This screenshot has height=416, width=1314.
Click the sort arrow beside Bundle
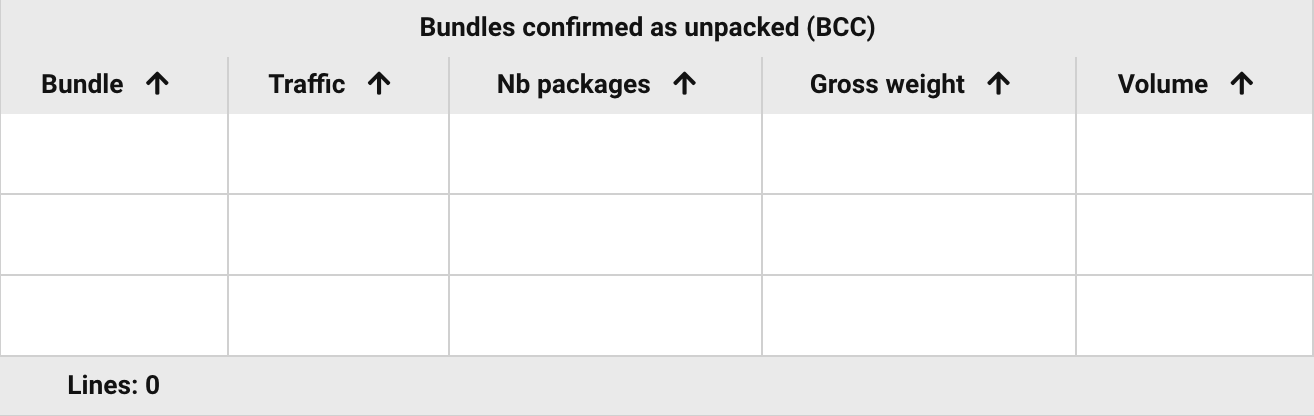[157, 85]
